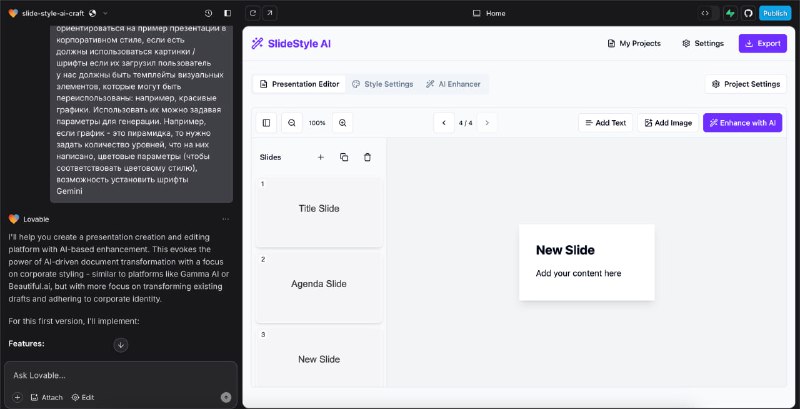Click the Add Text button

click(606, 123)
